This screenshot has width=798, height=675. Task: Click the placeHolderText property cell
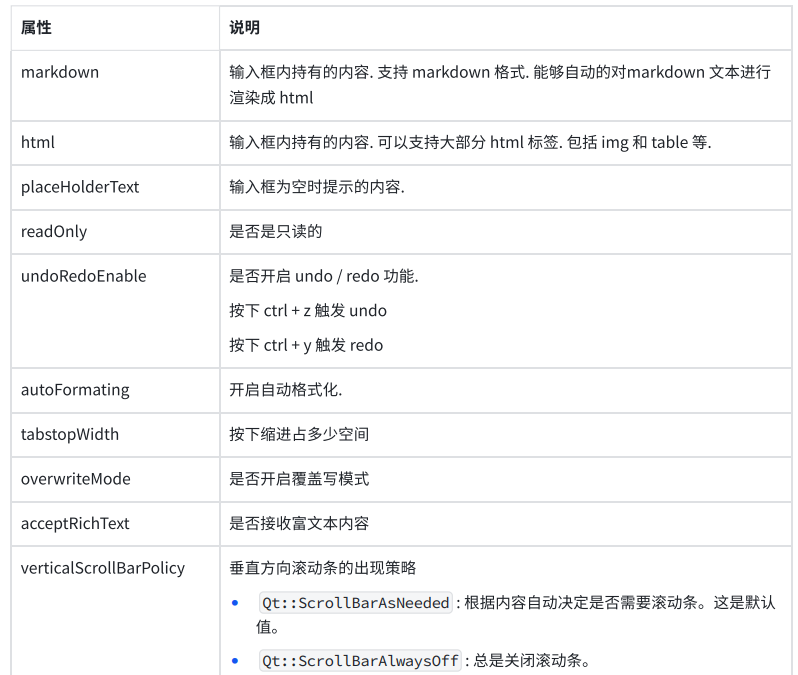click(x=116, y=187)
